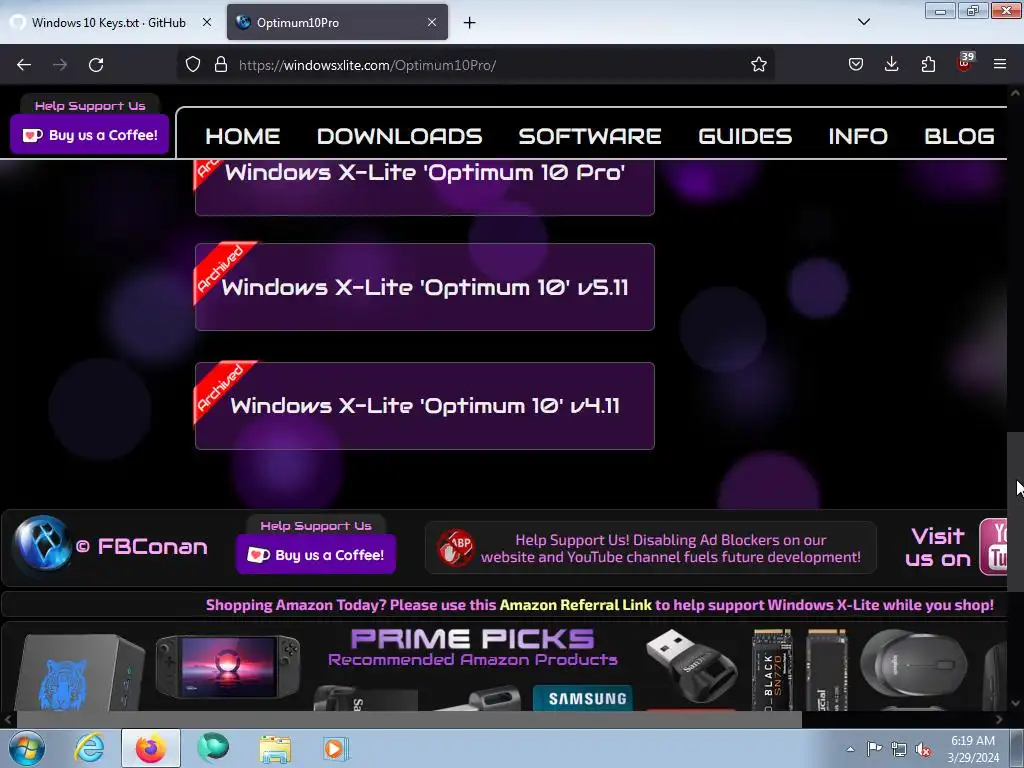The image size is (1024, 768).
Task: Click the tiger mini PC product image
Action: 78,673
